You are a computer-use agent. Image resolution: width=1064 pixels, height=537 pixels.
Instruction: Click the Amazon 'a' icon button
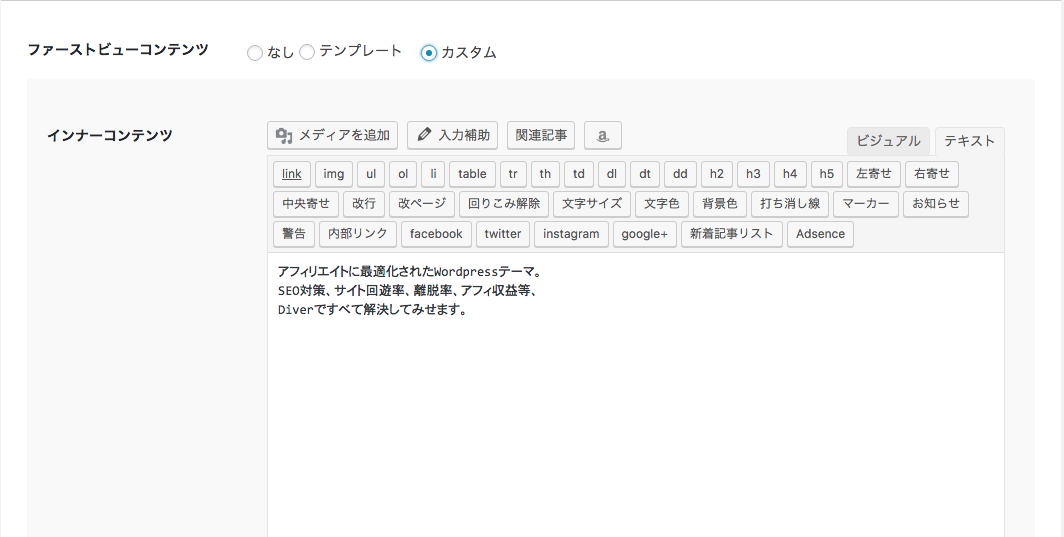pyautogui.click(x=602, y=135)
